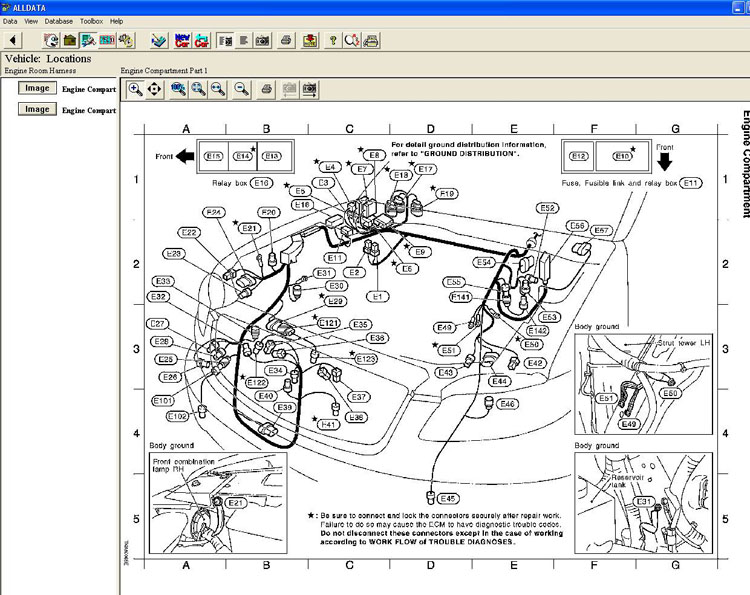Select the pan arrows tool

(154, 89)
